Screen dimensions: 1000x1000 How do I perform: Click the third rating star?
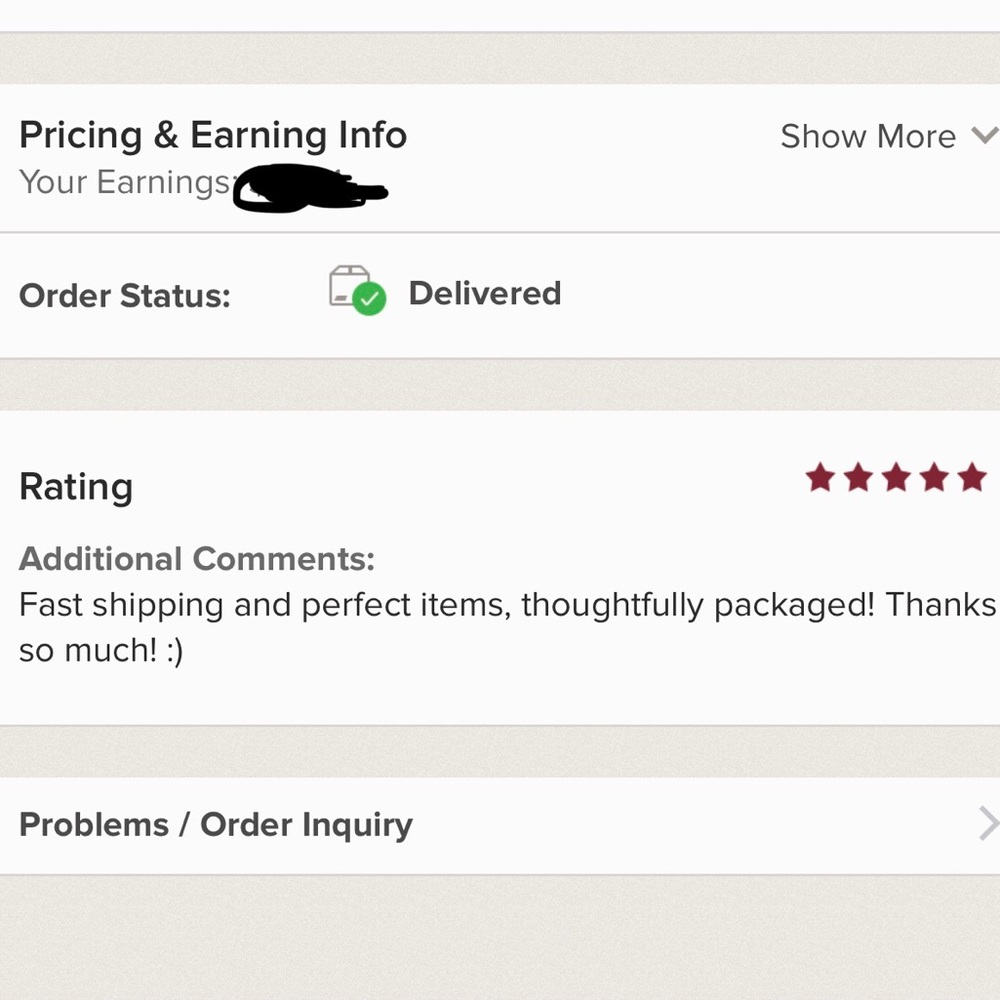click(896, 478)
